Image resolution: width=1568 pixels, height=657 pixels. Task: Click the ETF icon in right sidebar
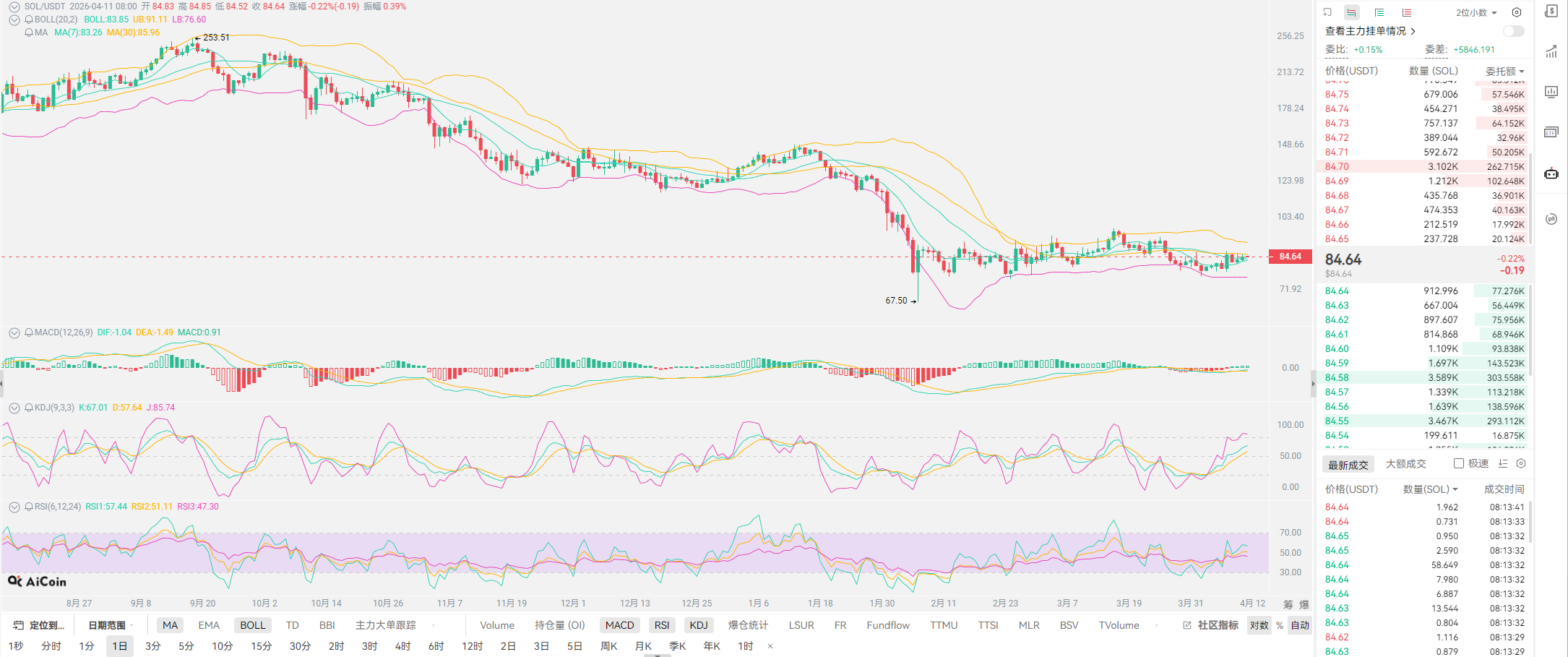pyautogui.click(x=1551, y=132)
